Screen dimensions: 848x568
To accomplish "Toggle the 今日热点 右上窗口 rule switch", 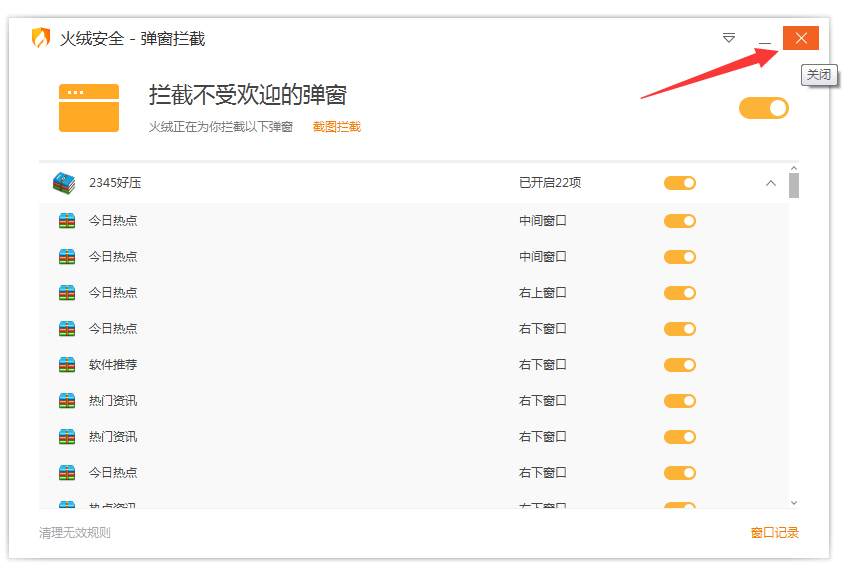I will click(680, 293).
